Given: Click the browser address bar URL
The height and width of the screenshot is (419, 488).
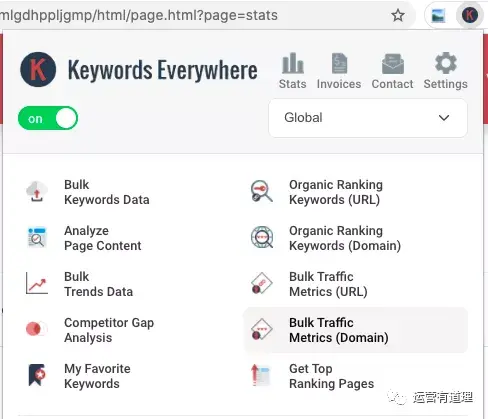Looking at the screenshot, I should [139, 15].
